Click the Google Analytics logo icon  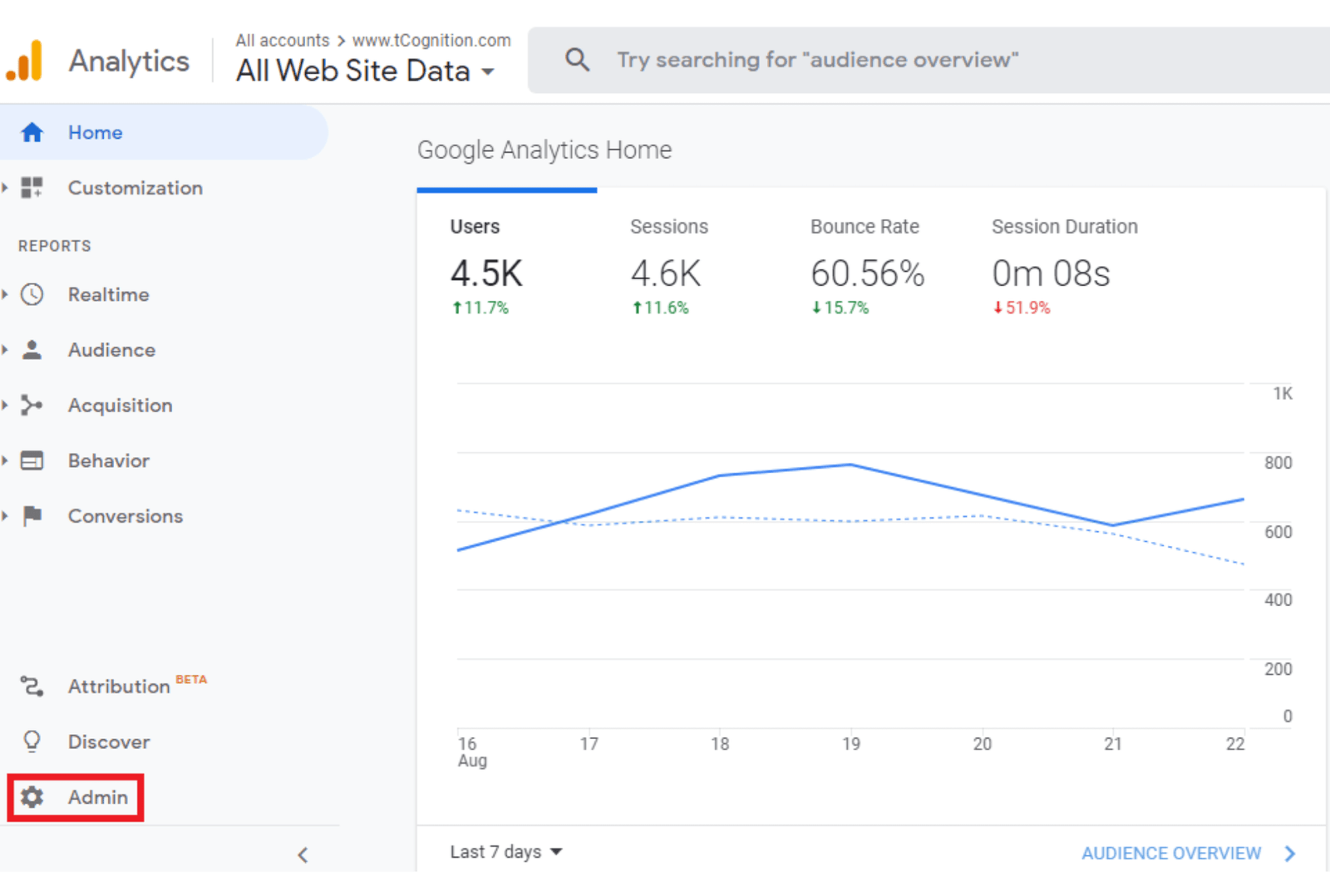point(24,61)
